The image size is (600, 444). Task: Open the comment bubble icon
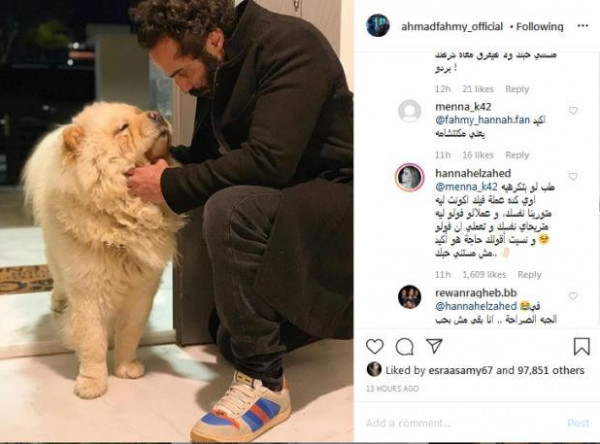pos(404,347)
